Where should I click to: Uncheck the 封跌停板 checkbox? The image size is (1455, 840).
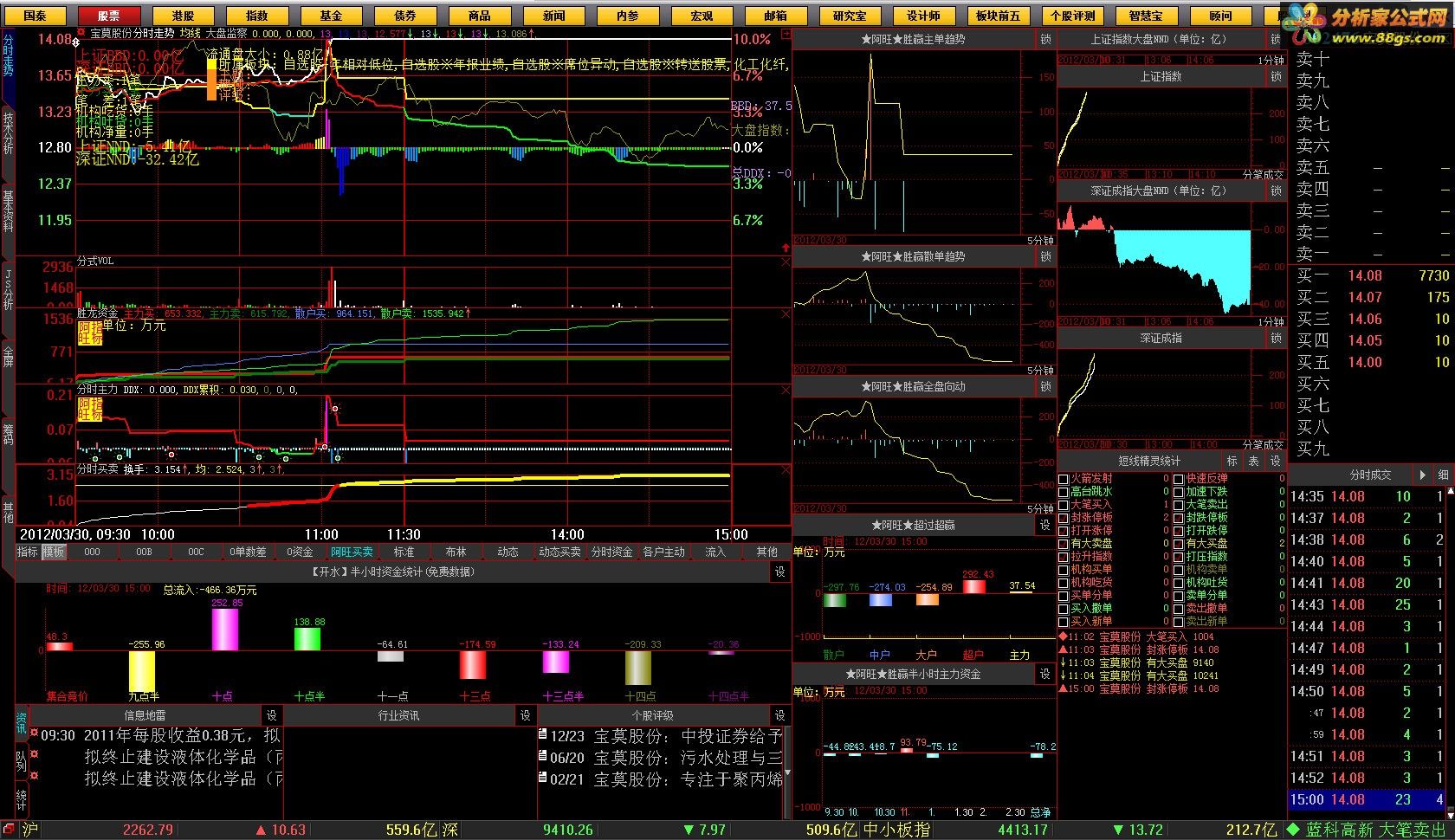(x=1179, y=518)
